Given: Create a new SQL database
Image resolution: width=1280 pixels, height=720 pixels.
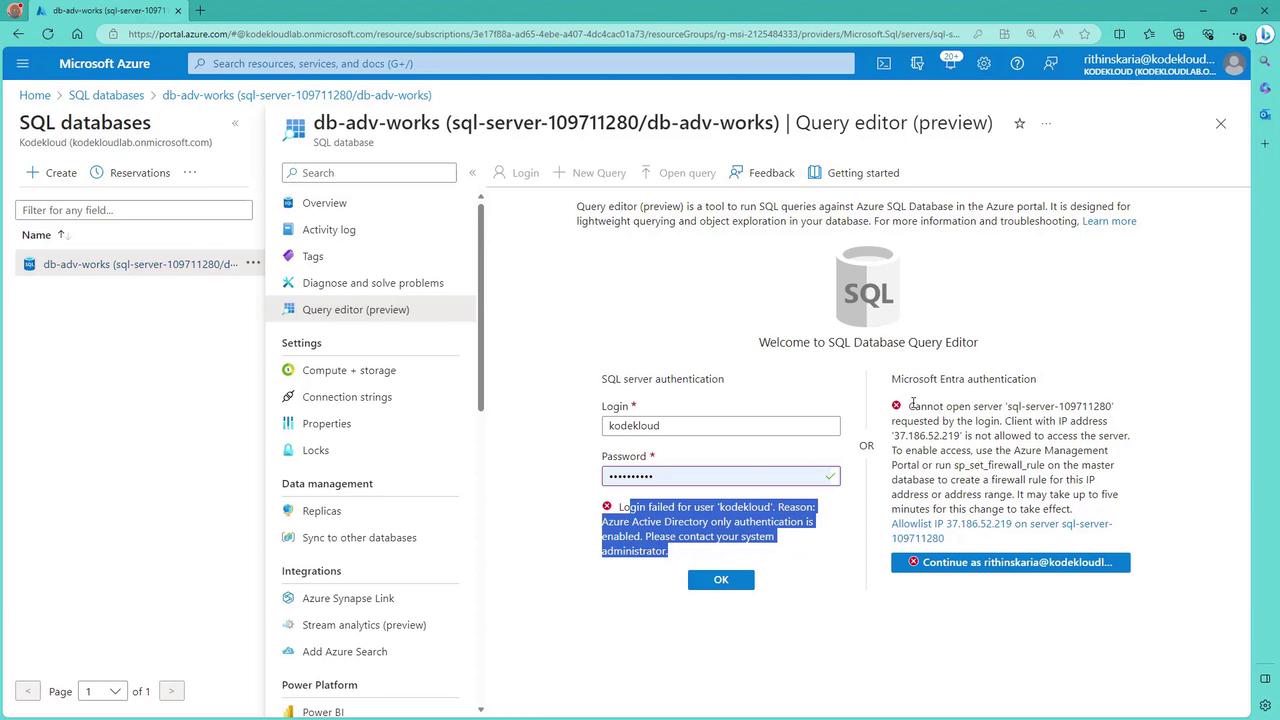Looking at the screenshot, I should tap(51, 172).
